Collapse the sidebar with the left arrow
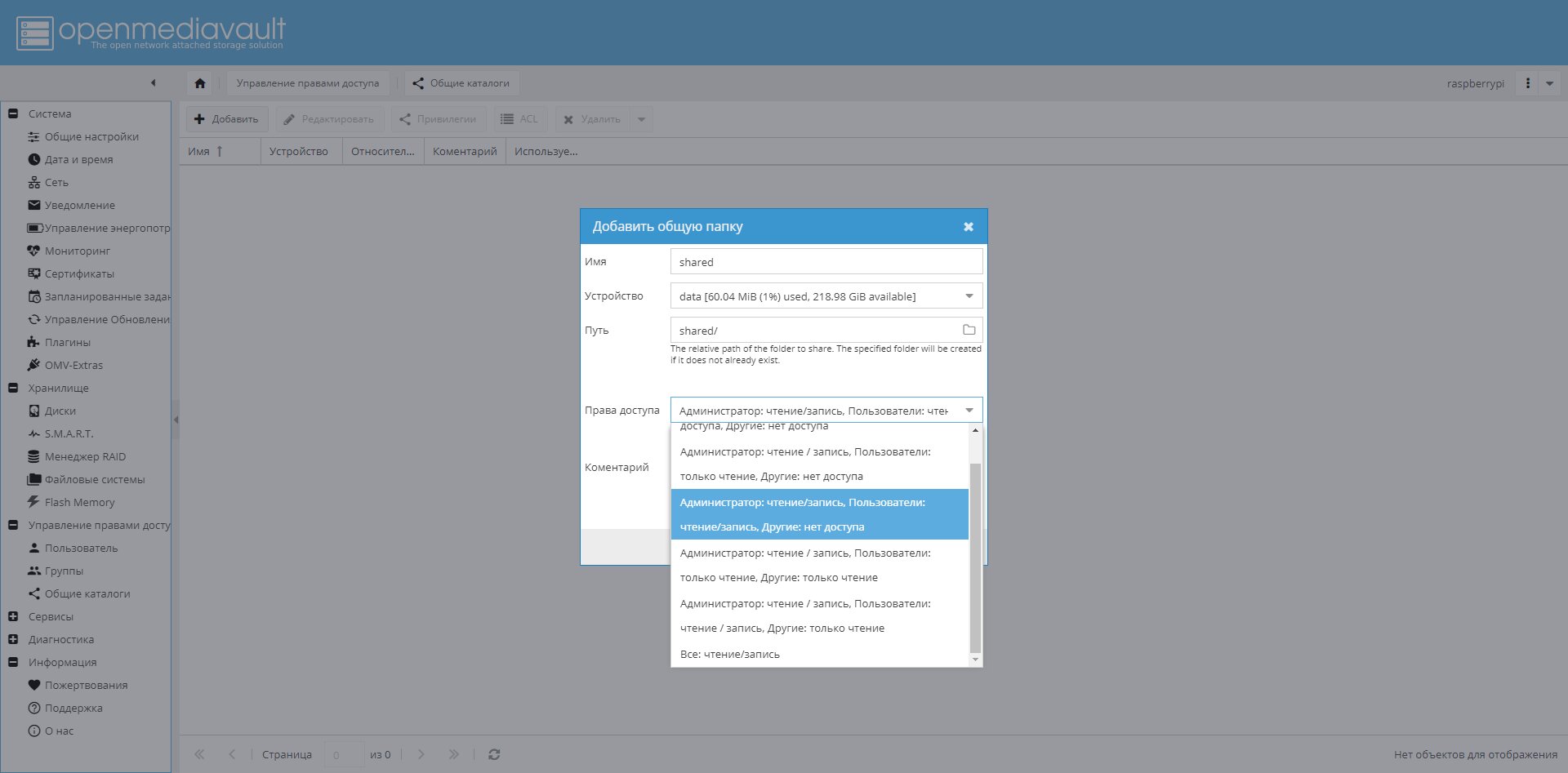The image size is (1568, 773). click(153, 82)
